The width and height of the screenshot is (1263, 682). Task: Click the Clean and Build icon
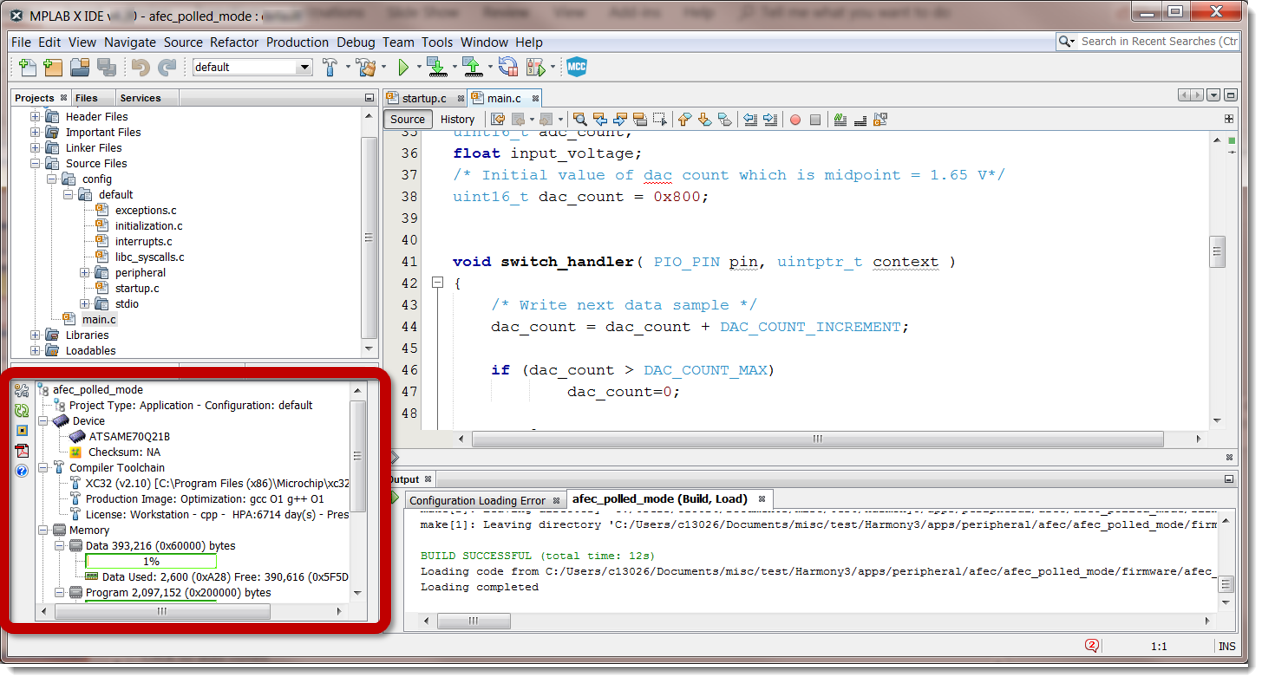click(365, 67)
